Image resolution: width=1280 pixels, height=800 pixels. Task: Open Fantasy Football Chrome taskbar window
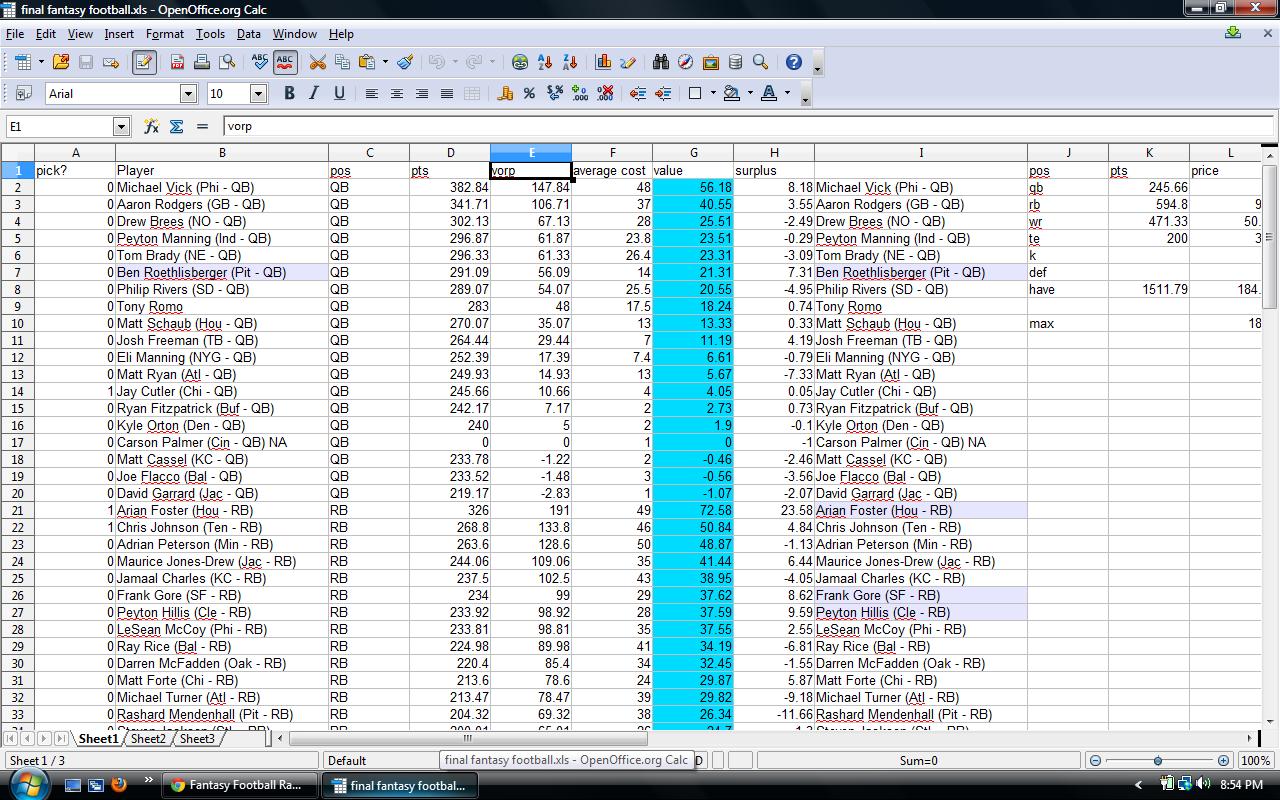[240, 785]
